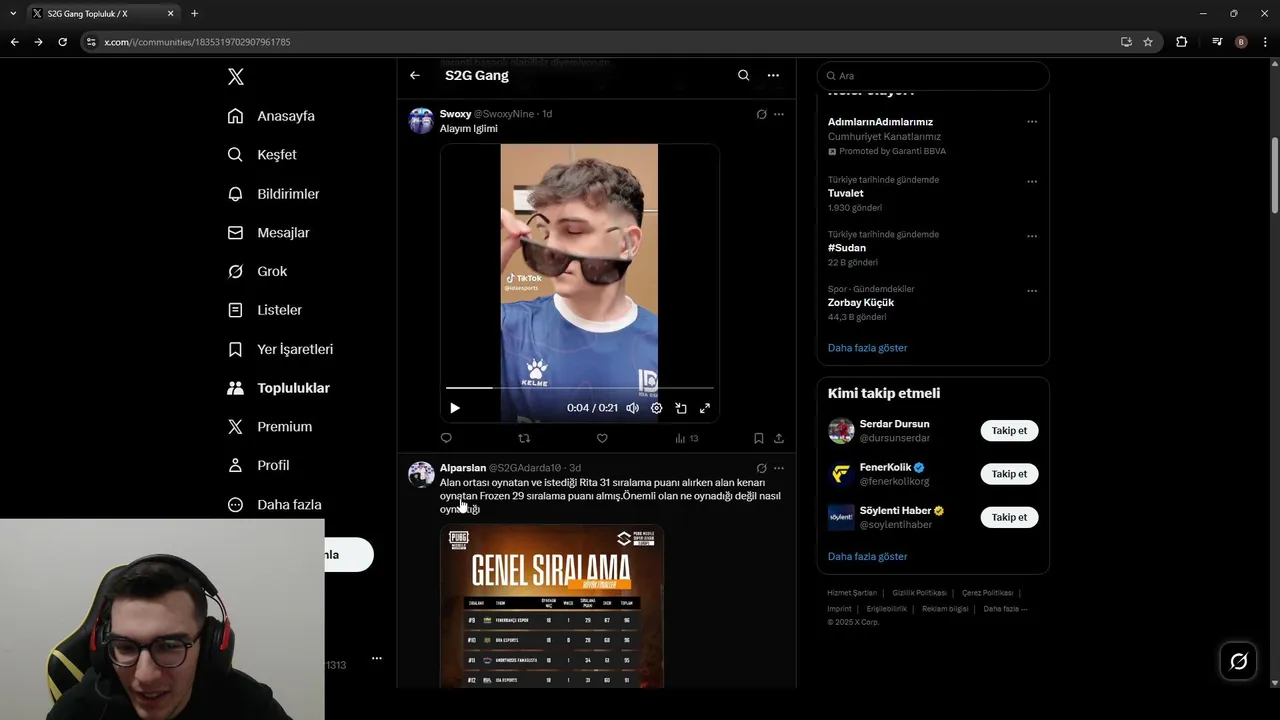This screenshot has height=720, width=1280.
Task: Go back with the S2G Gang back arrow
Action: click(415, 75)
